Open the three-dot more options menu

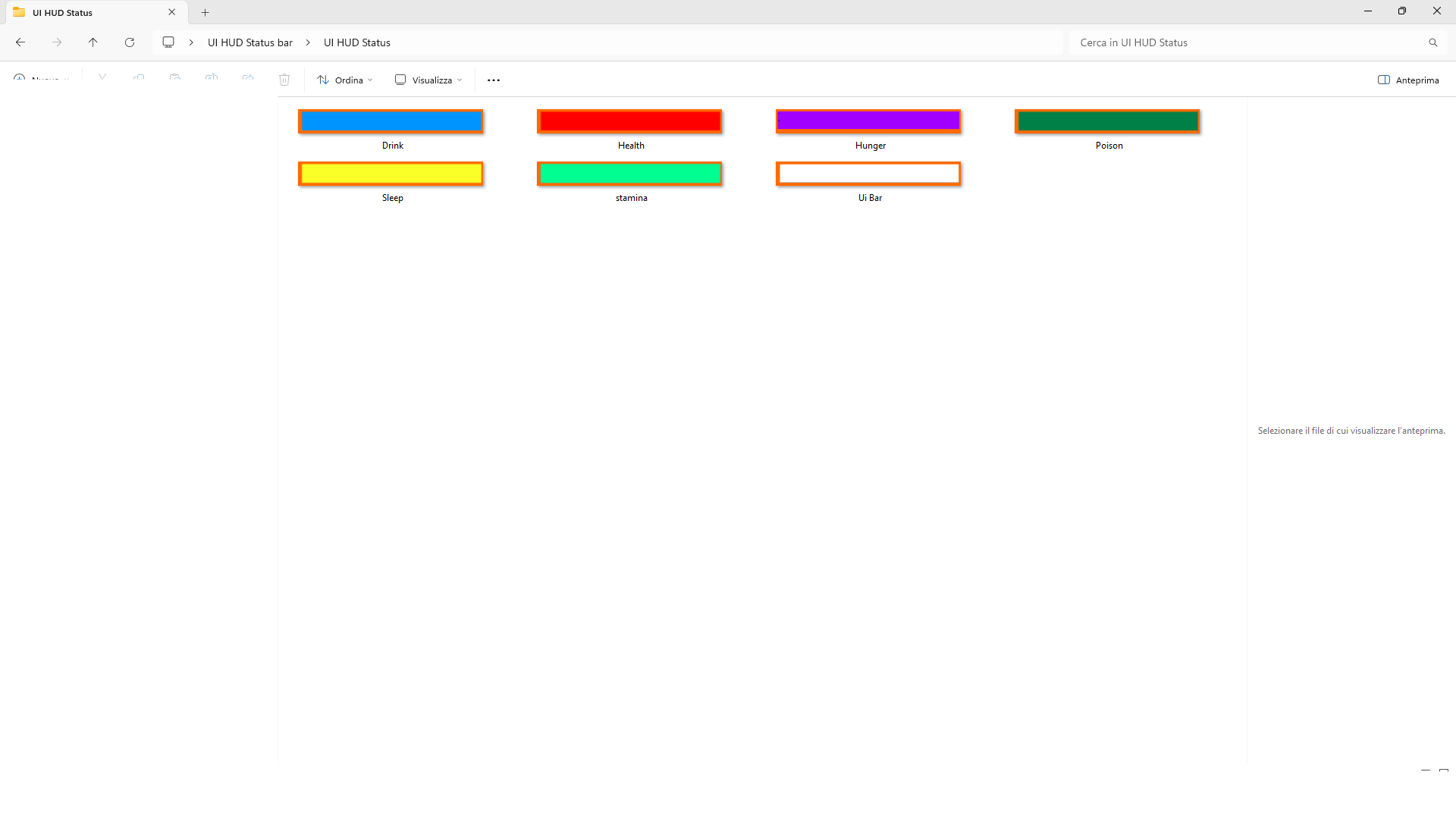coord(494,80)
